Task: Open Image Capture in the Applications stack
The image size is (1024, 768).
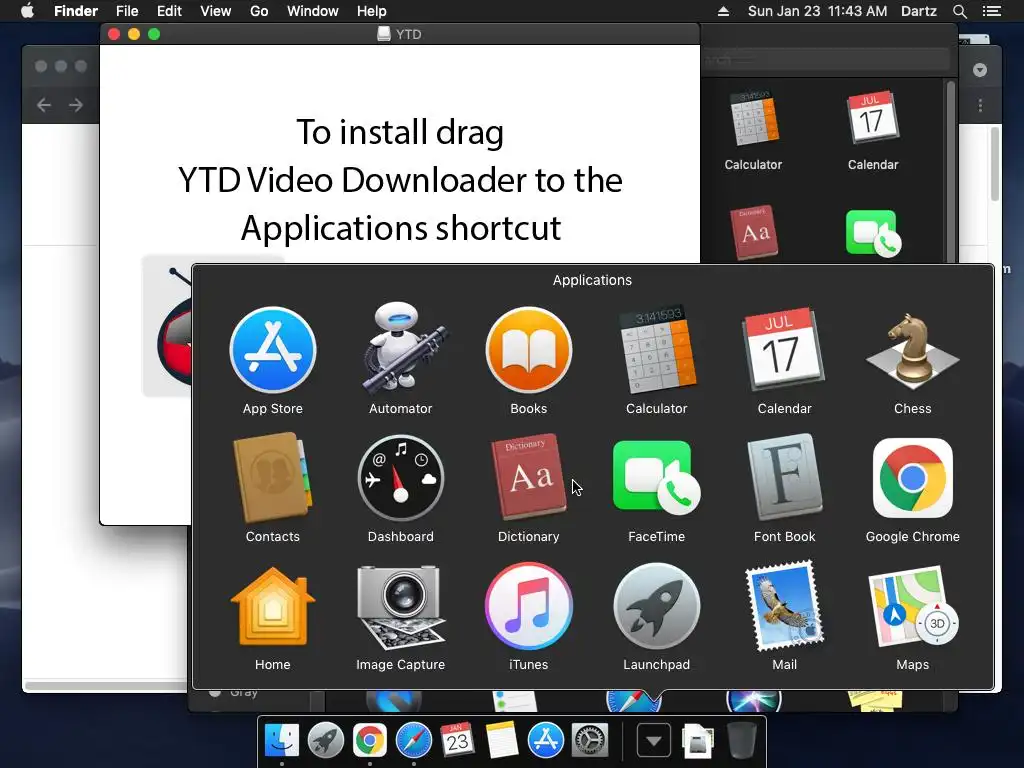Action: pyautogui.click(x=401, y=606)
